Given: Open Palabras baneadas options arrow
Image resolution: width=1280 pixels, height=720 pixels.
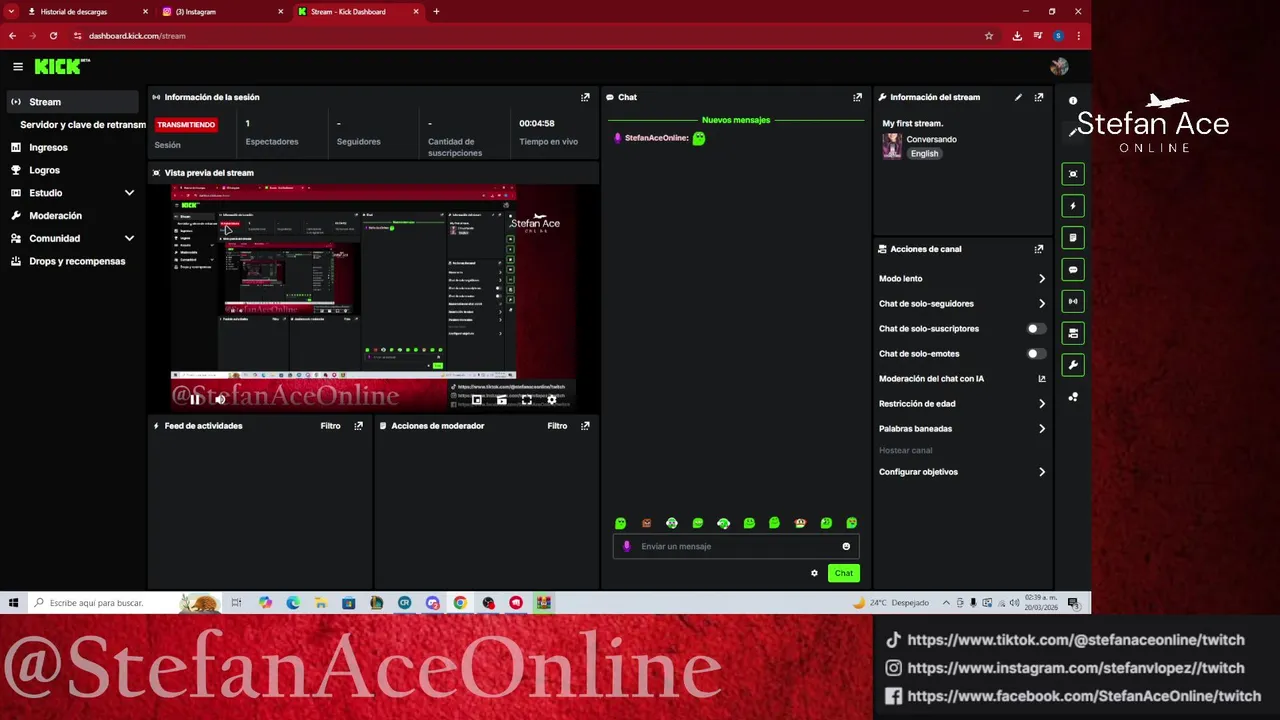Looking at the screenshot, I should [x=1042, y=429].
